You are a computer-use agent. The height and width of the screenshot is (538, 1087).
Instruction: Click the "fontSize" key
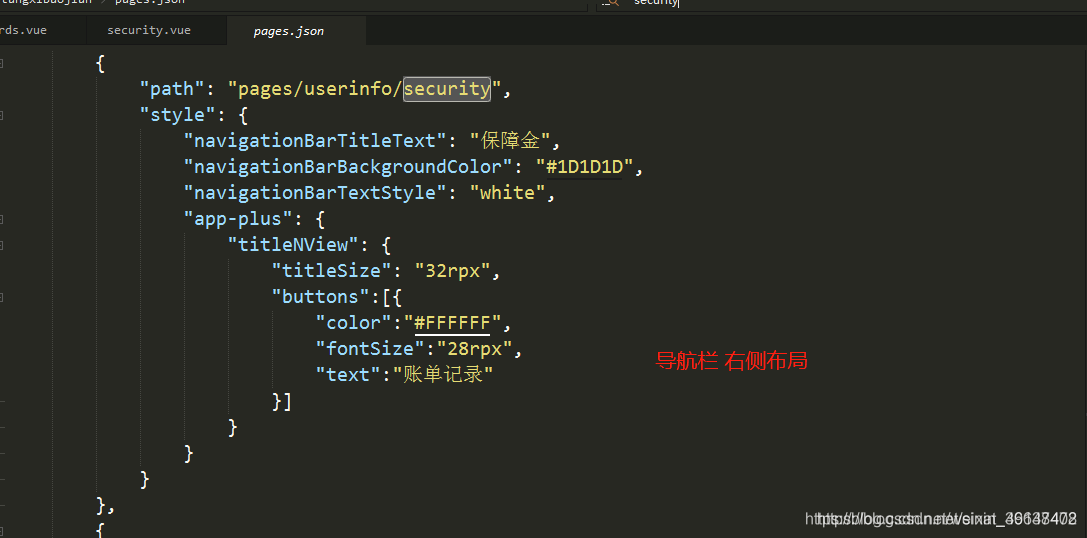(368, 349)
